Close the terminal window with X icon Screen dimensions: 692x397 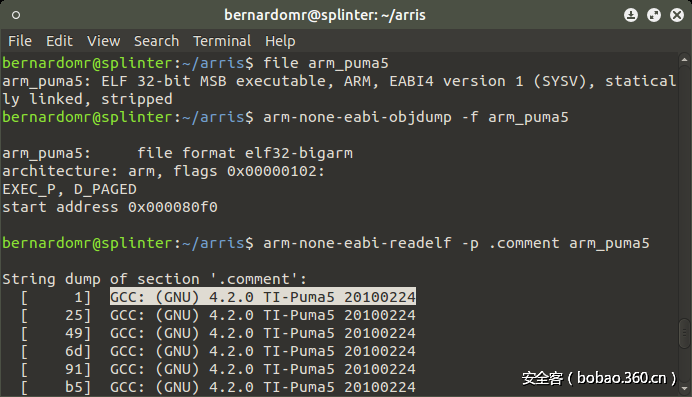[677, 15]
